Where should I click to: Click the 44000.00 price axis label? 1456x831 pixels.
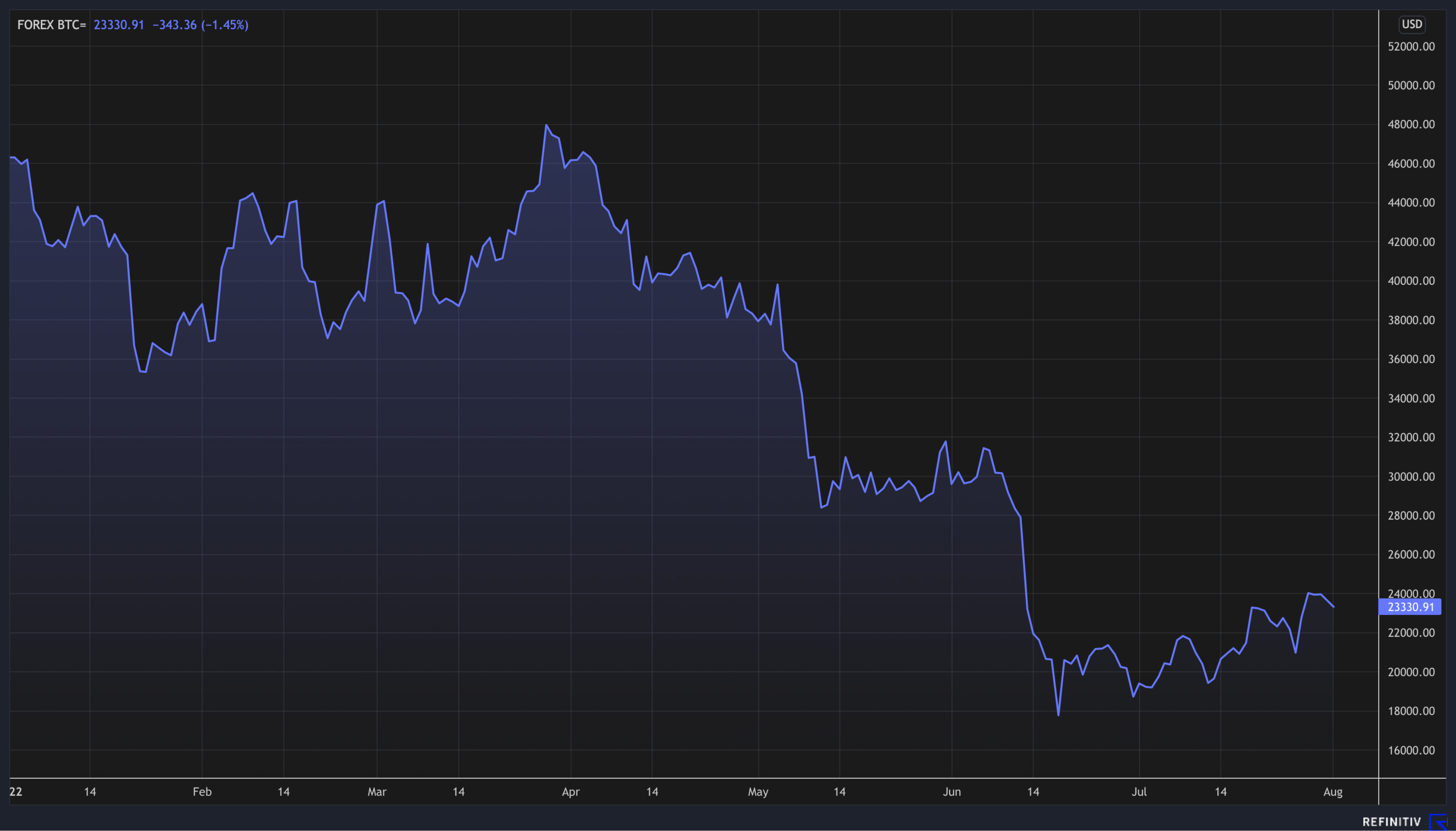coord(1411,203)
